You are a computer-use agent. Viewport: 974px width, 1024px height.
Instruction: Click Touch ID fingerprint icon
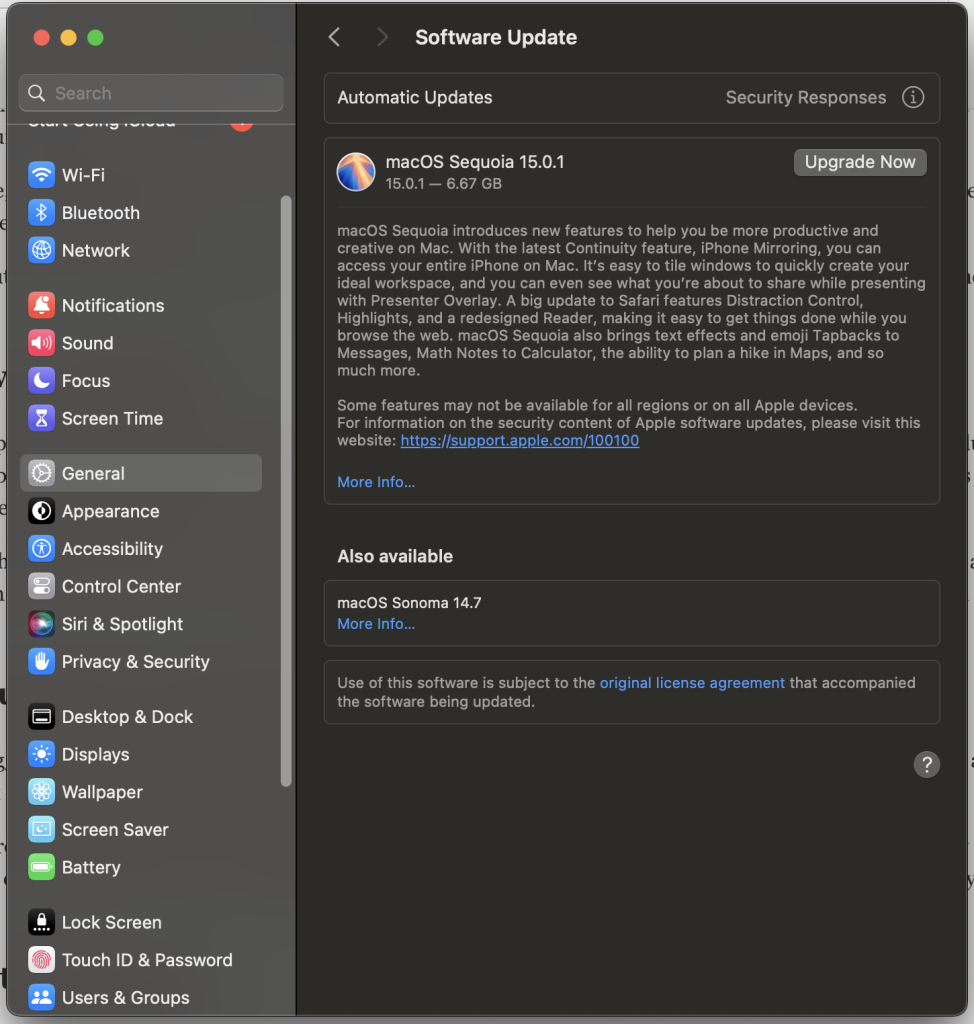point(41,960)
